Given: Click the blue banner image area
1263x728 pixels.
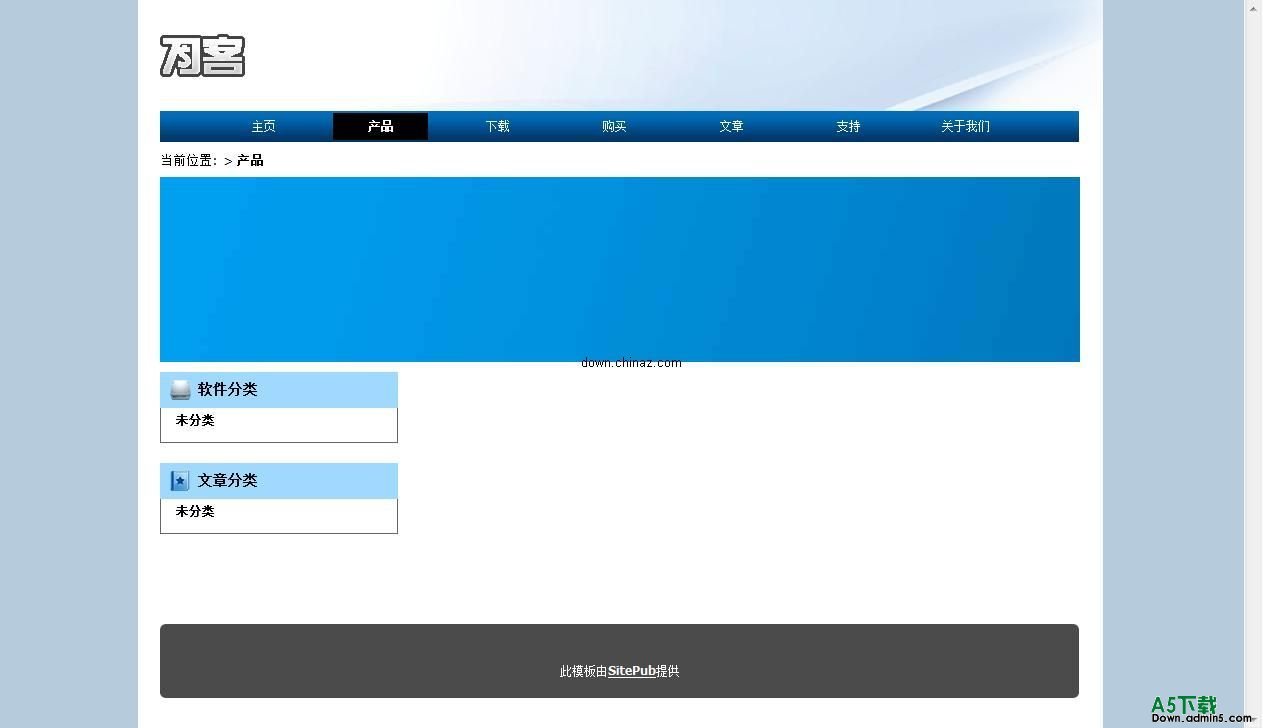Looking at the screenshot, I should 619,268.
